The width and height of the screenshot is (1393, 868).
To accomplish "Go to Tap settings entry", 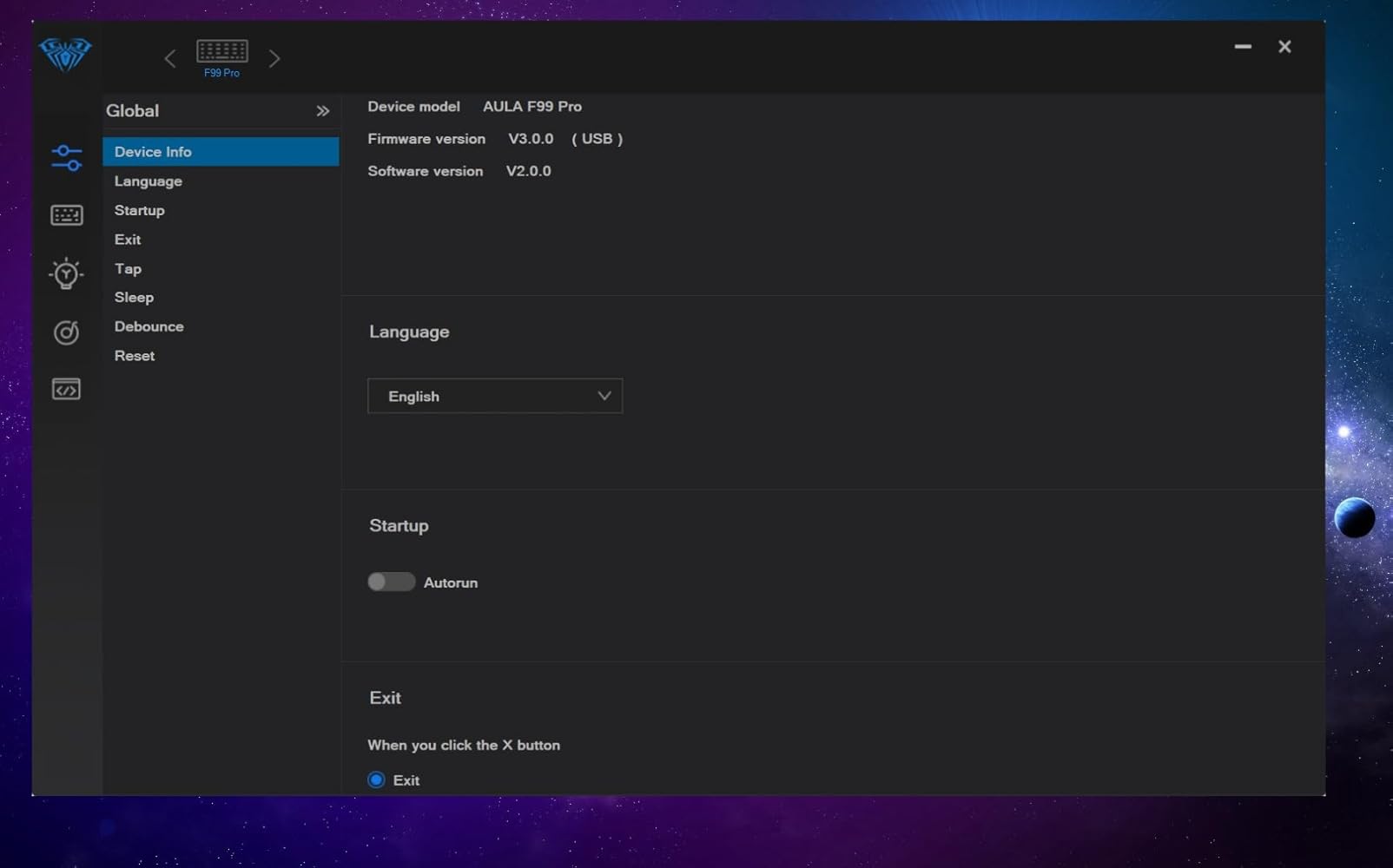I will [128, 269].
